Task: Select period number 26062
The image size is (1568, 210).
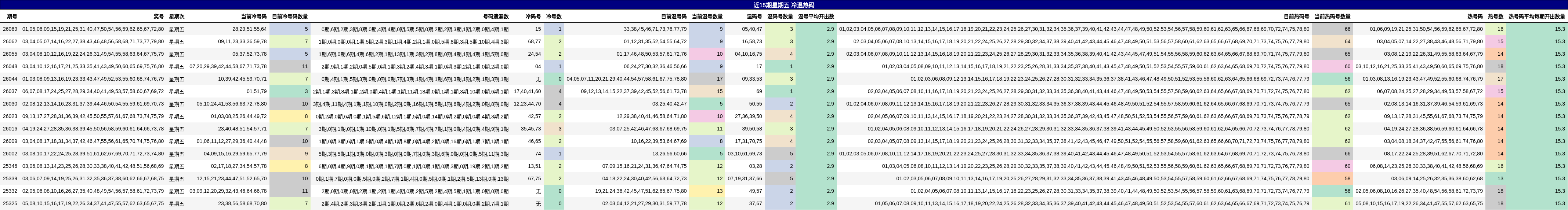Action: coord(10,41)
